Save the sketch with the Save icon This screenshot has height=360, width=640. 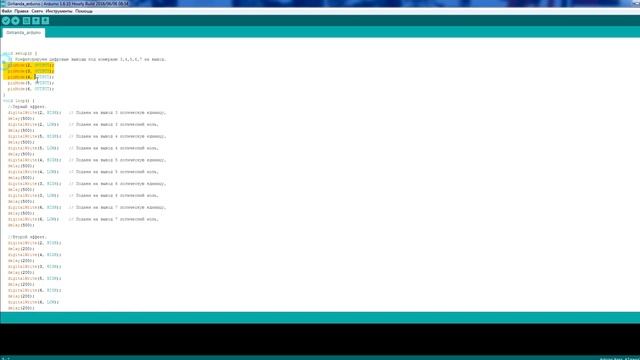[45, 21]
